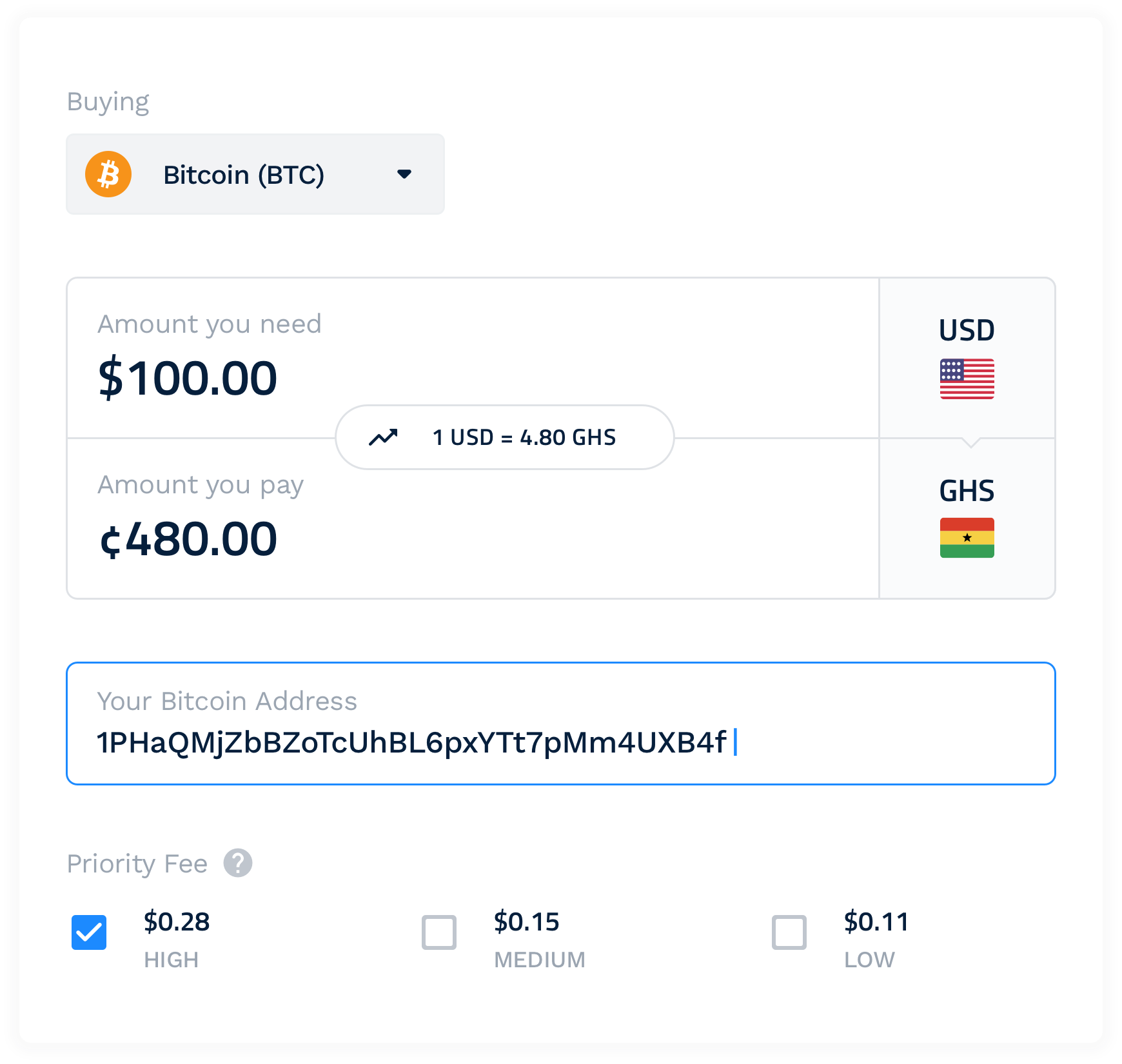Click the dropdown chevron beside Bitcoin (BTC)

(403, 174)
